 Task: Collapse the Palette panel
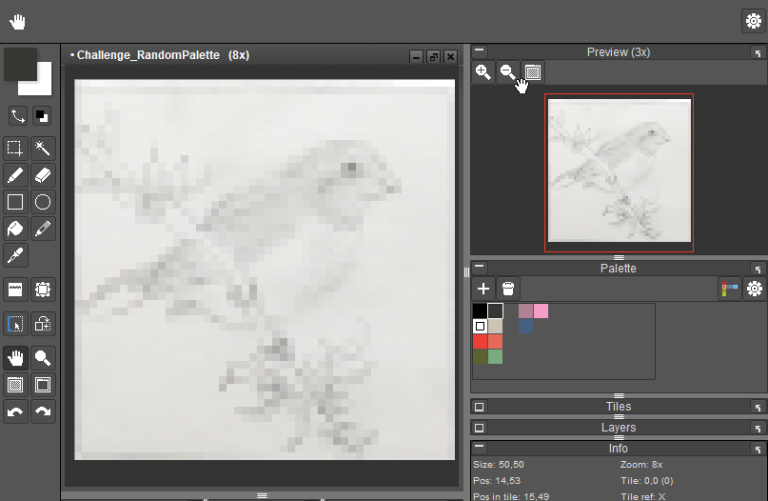(x=479, y=268)
